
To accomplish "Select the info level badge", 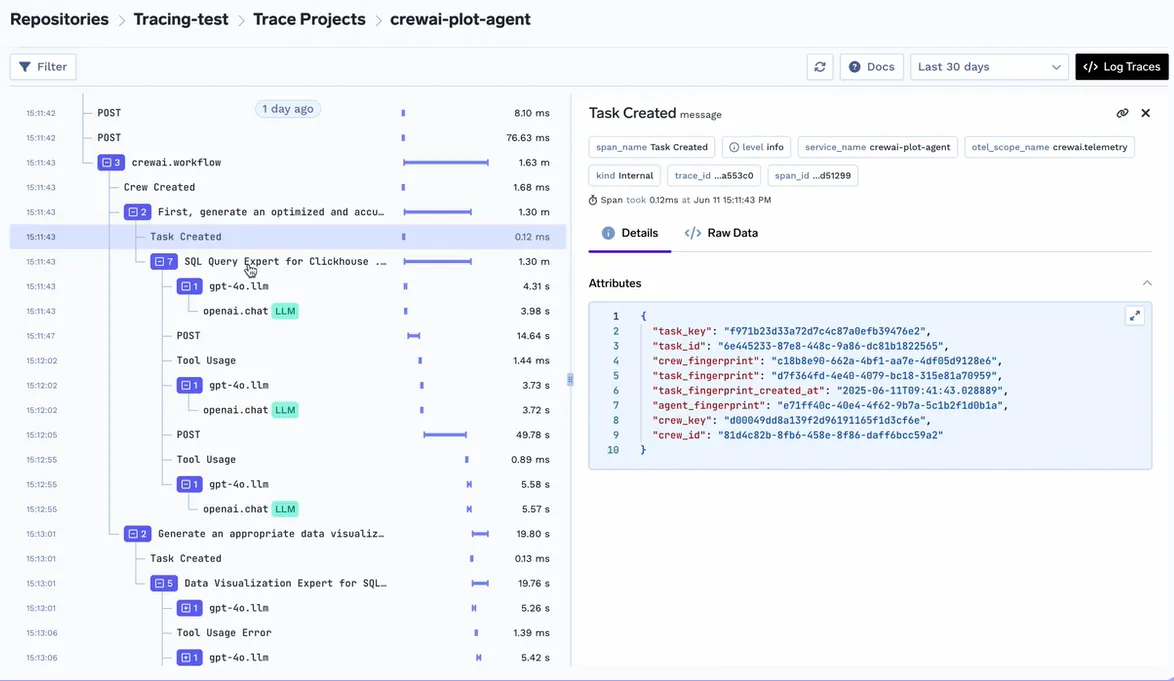I will point(760,146).
